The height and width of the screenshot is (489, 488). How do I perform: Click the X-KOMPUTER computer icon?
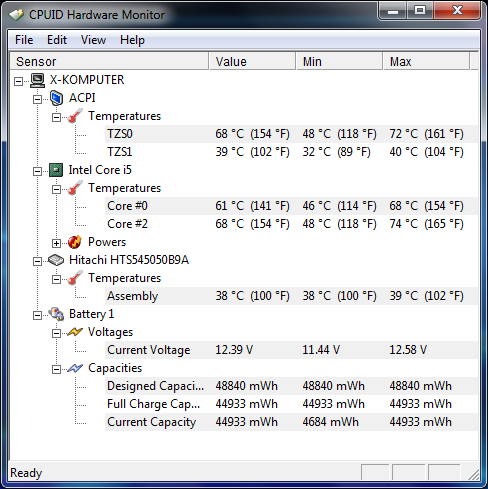(37, 80)
